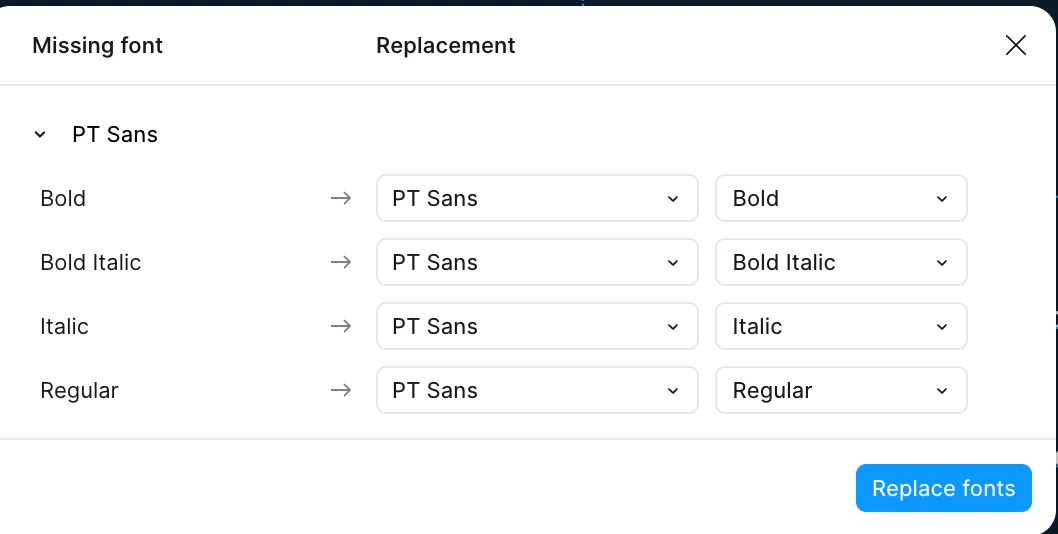Open the Regular style replacement dropdown
Screen dimensions: 1058x534
pyautogui.click(x=840, y=390)
